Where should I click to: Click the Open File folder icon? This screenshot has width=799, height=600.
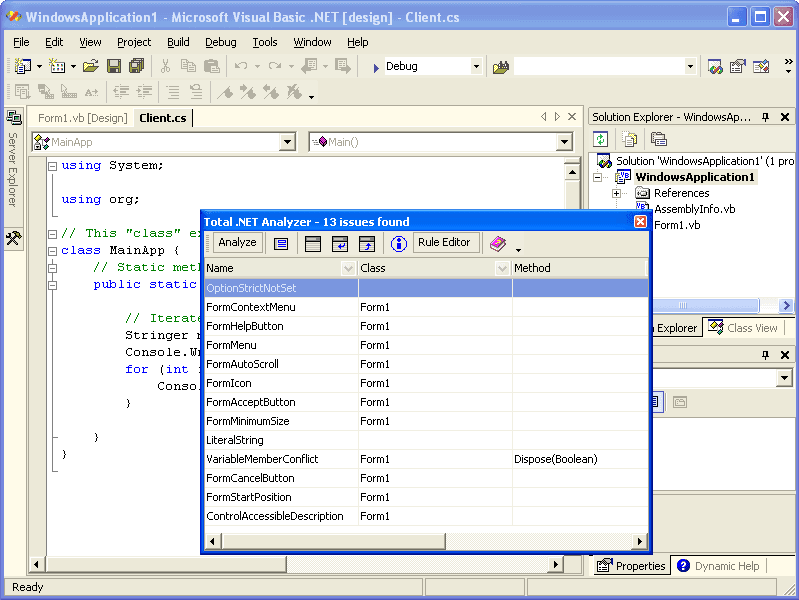[x=91, y=66]
